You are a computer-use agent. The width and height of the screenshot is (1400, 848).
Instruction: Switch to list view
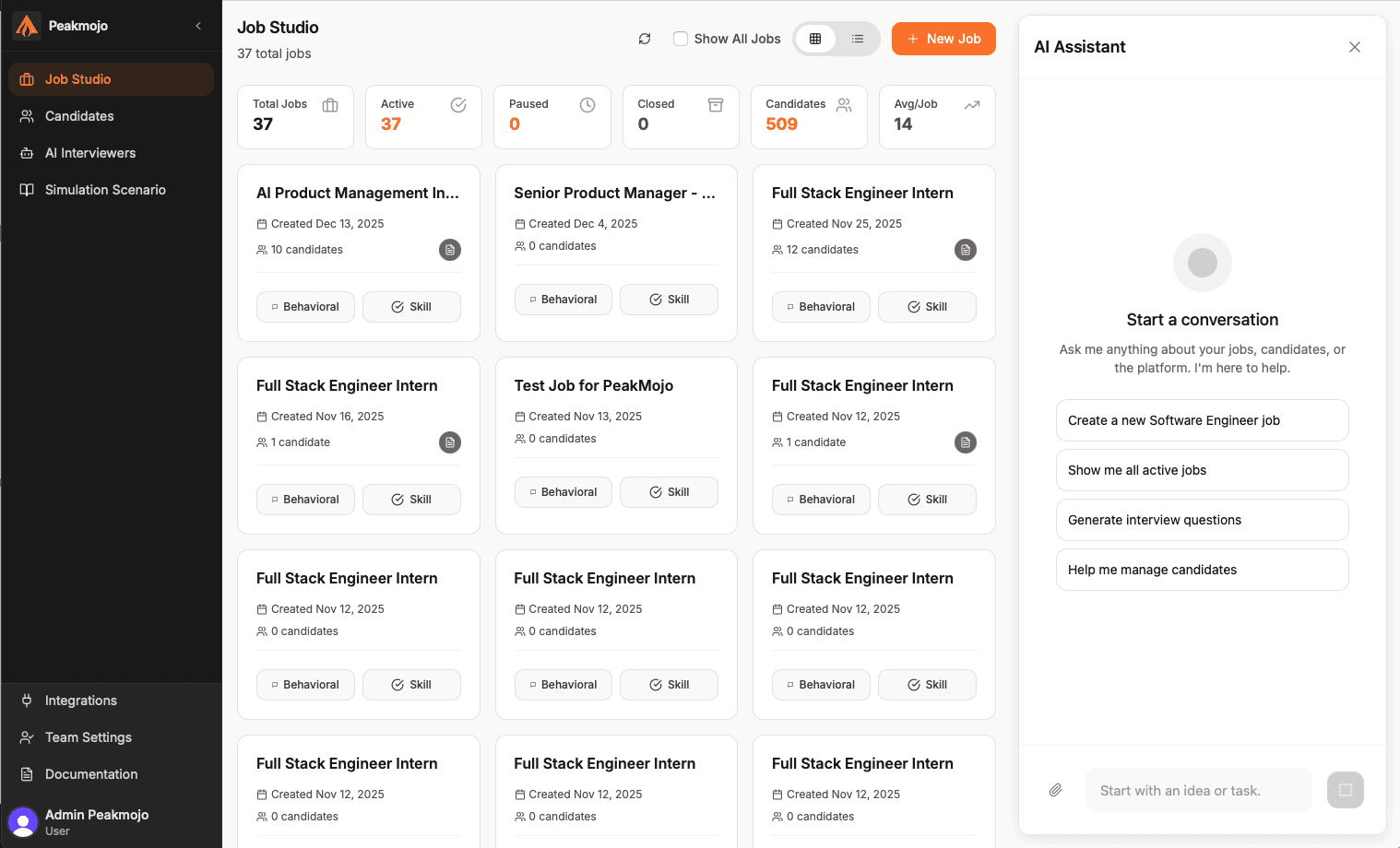(x=858, y=39)
